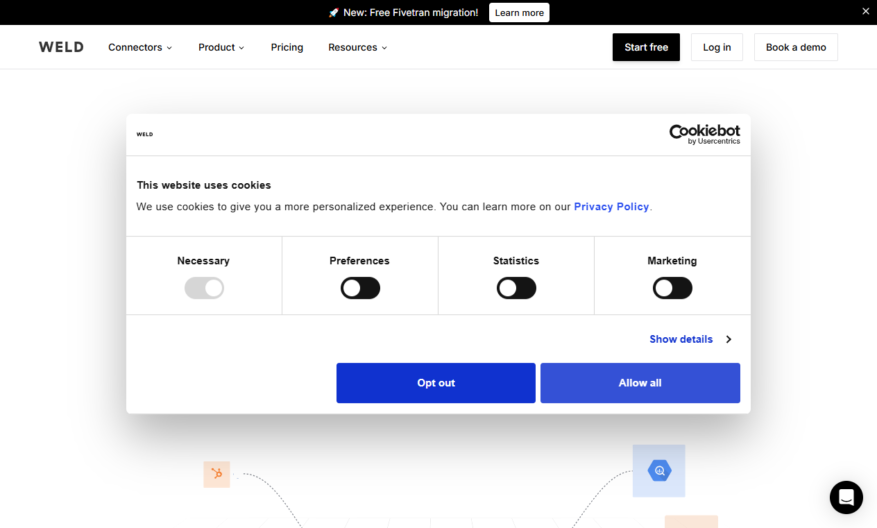Click the 'New: Free Fivetran migration!' text
The width and height of the screenshot is (877, 528).
(411, 12)
